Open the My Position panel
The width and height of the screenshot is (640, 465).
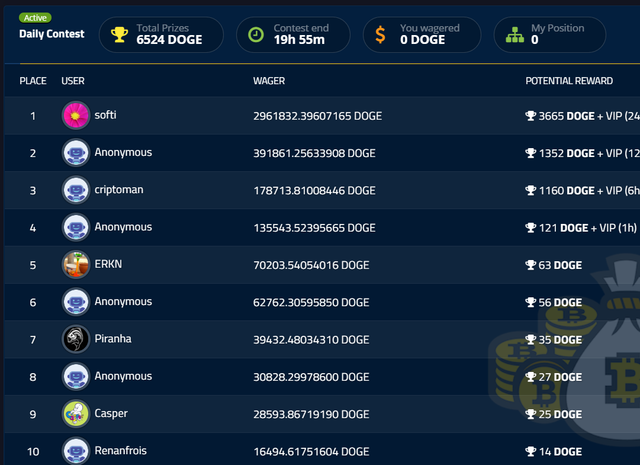click(550, 35)
